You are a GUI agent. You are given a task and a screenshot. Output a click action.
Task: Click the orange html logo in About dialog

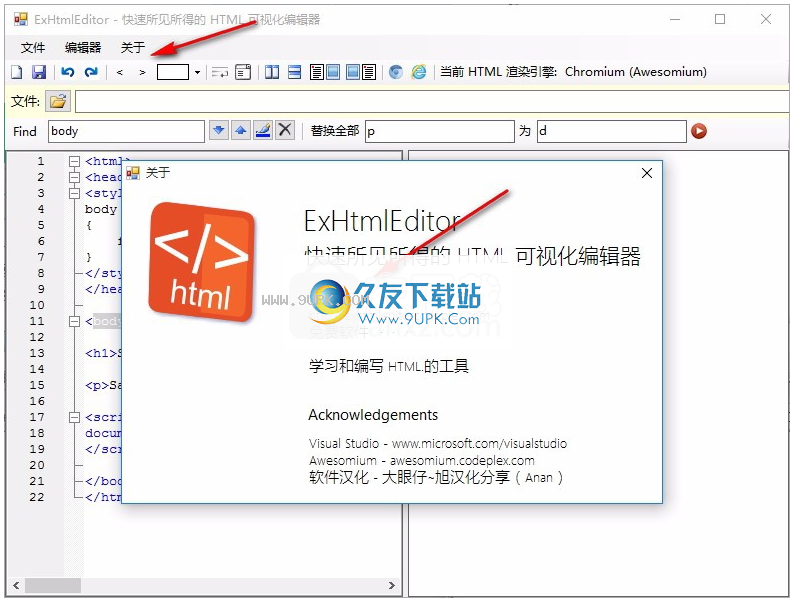tap(202, 262)
